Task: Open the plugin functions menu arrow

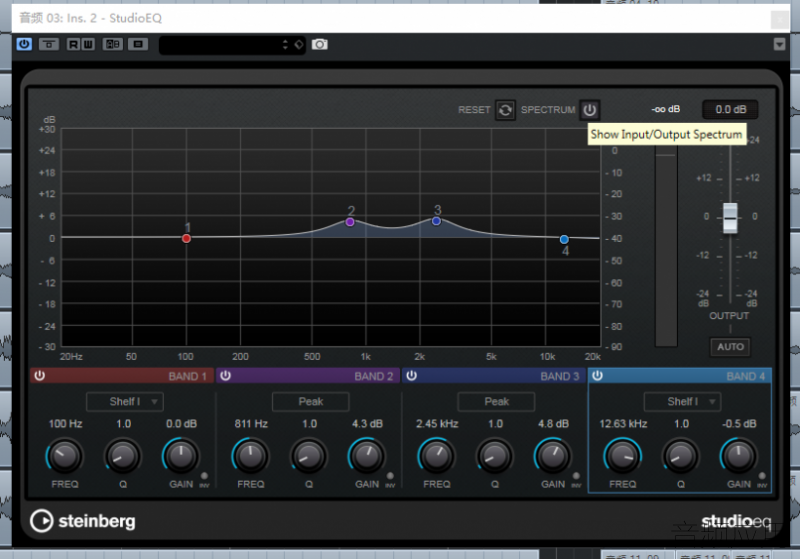Action: pyautogui.click(x=779, y=44)
